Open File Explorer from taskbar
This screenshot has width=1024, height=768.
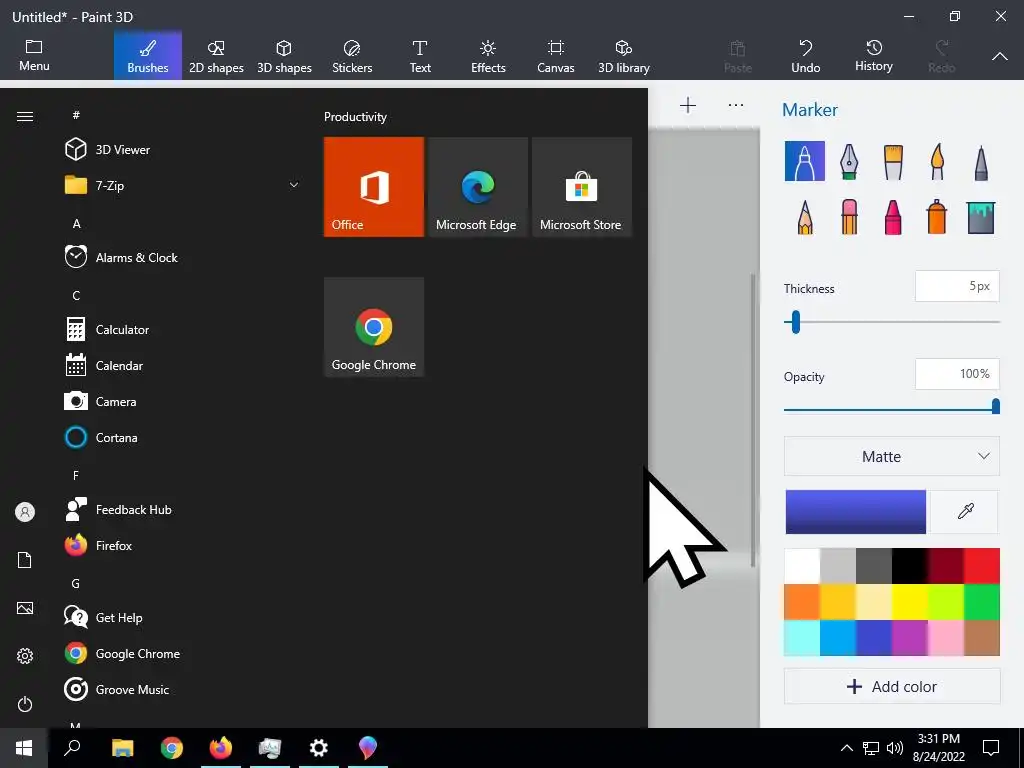point(122,748)
